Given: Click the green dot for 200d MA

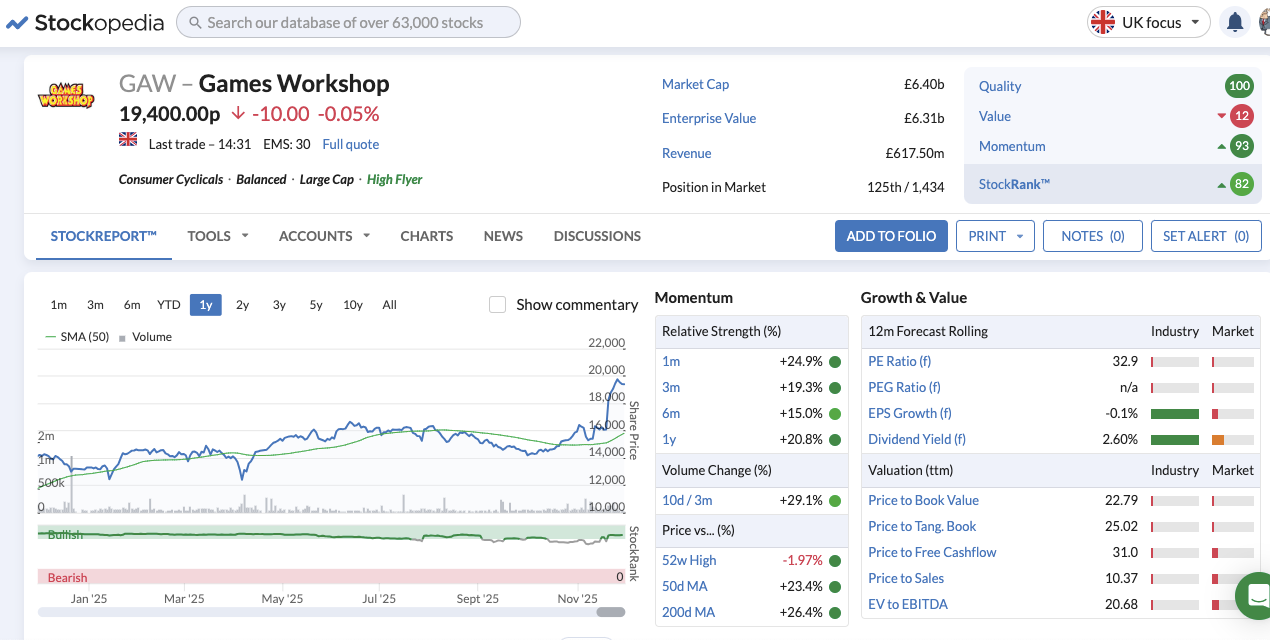Looking at the screenshot, I should [835, 612].
